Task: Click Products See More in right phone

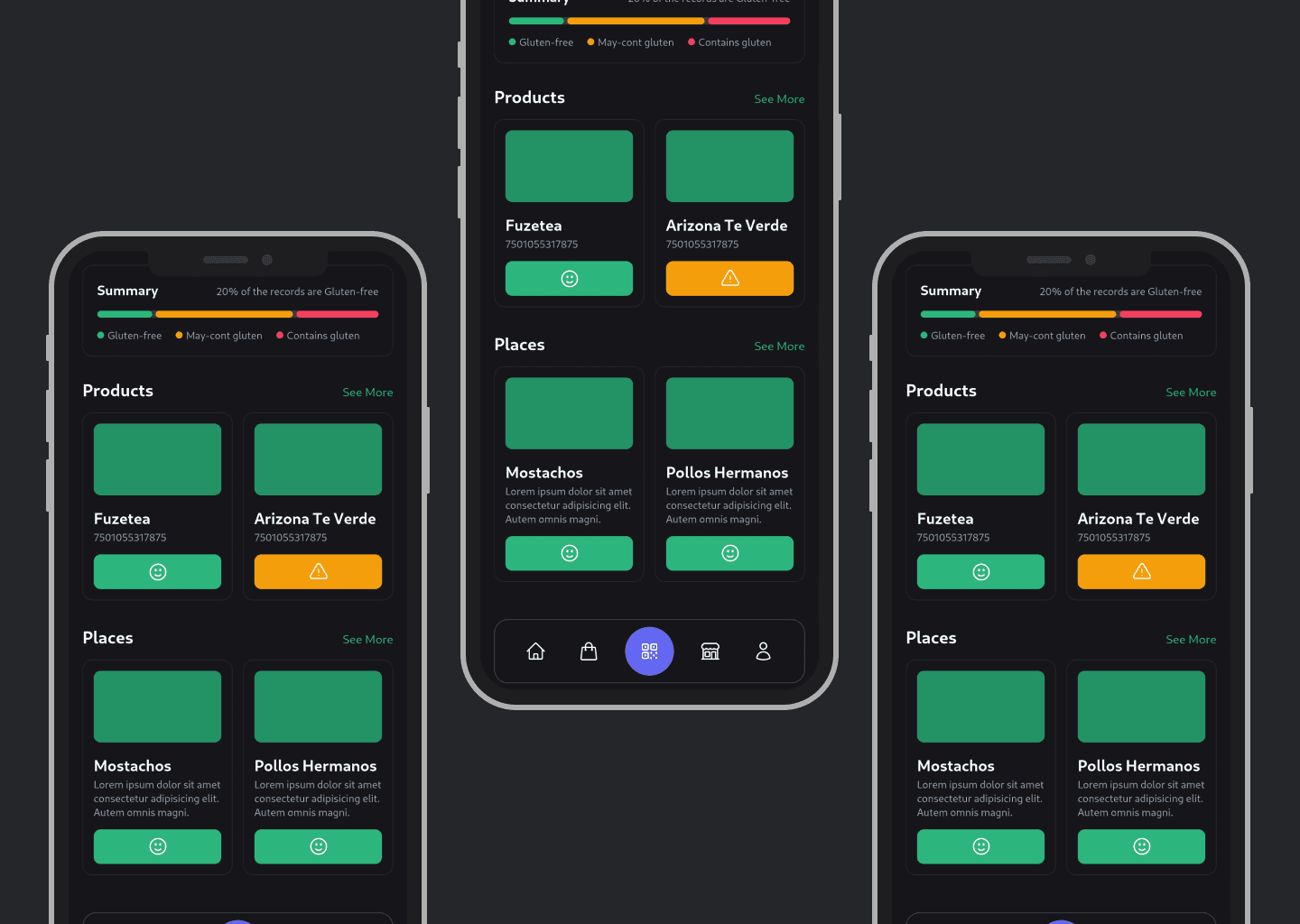Action: tap(1191, 393)
